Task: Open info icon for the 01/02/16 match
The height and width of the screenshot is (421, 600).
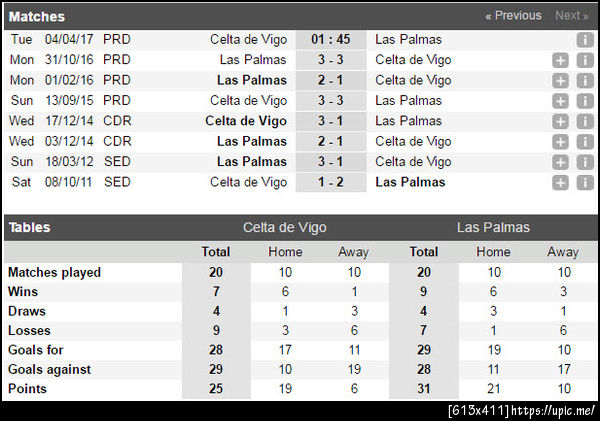Action: coord(585,81)
